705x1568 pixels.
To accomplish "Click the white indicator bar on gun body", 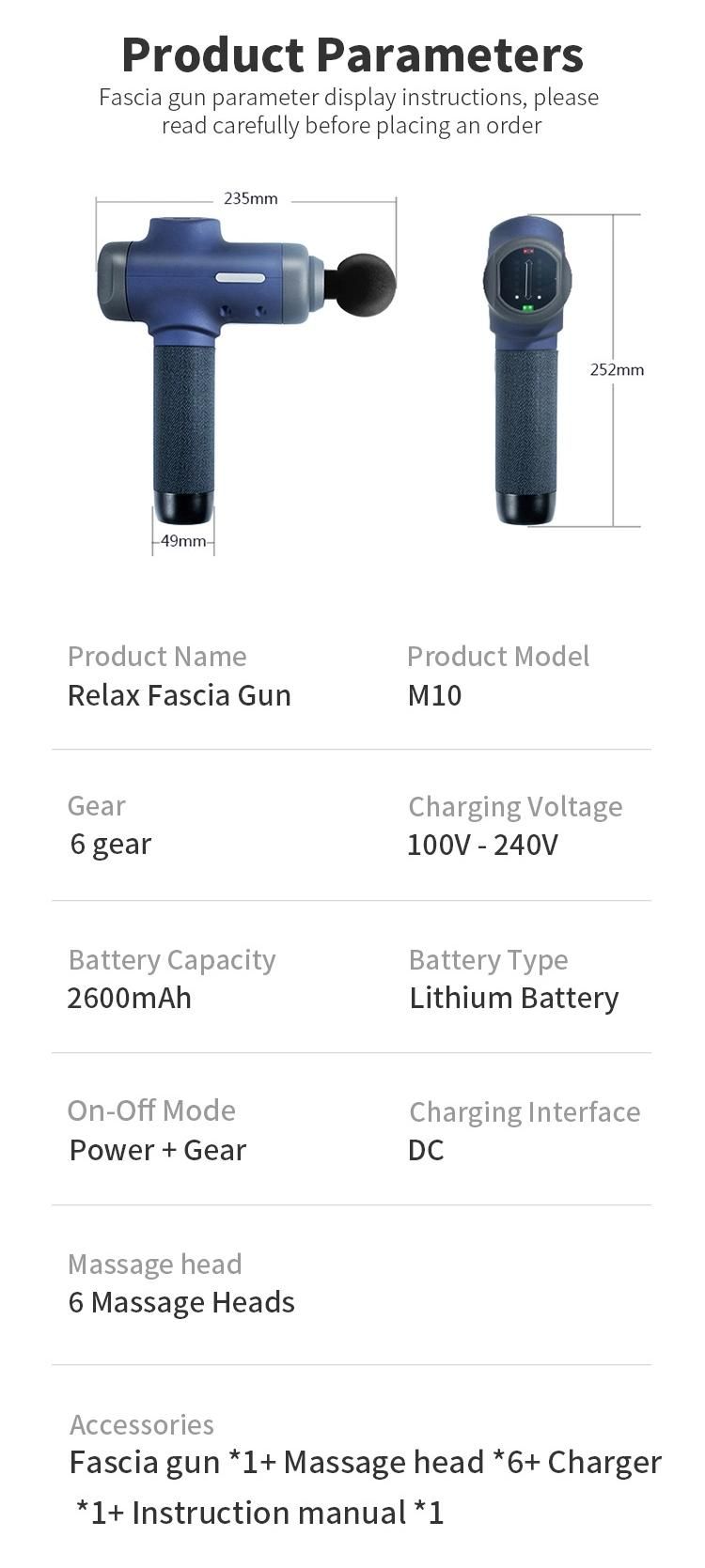I will click(241, 277).
